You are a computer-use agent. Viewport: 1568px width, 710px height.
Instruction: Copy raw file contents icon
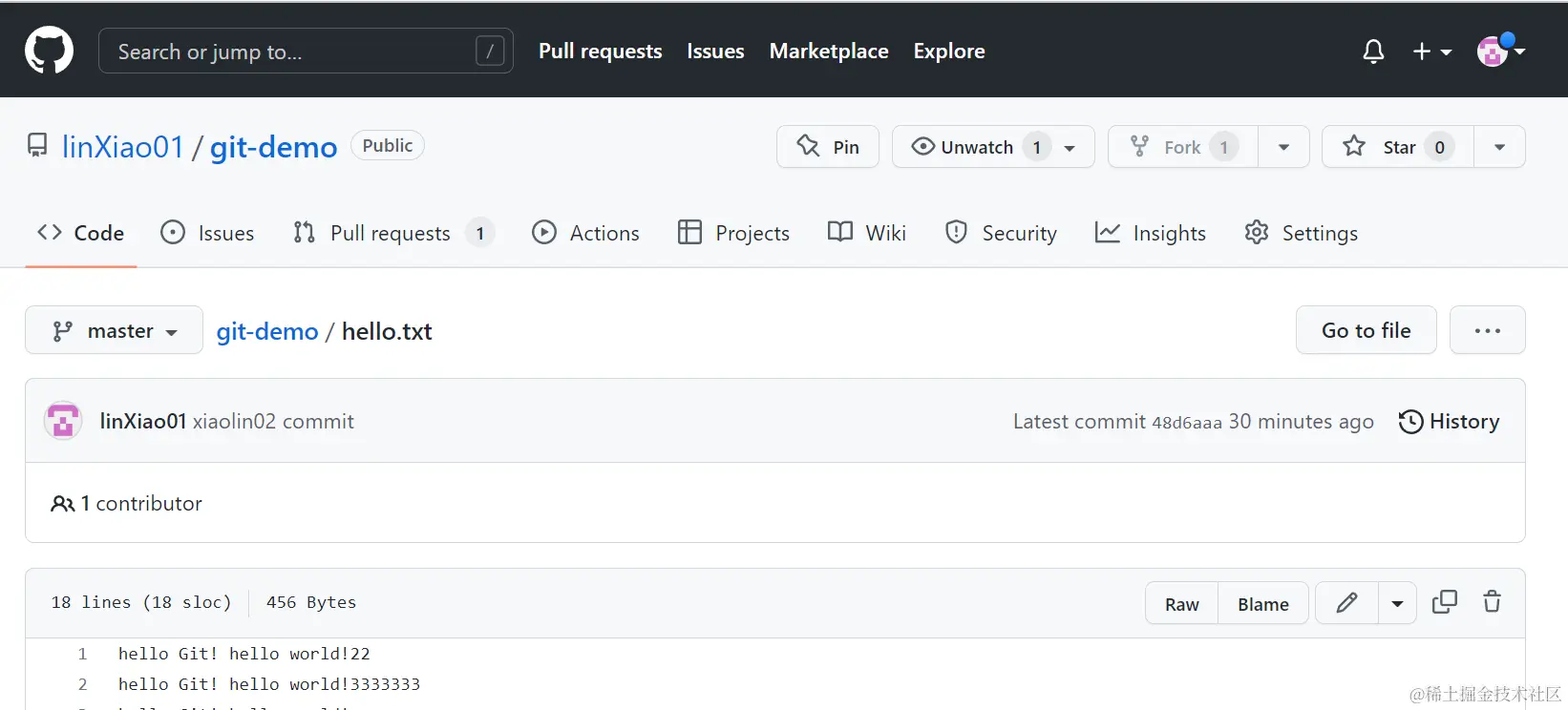[x=1445, y=602]
